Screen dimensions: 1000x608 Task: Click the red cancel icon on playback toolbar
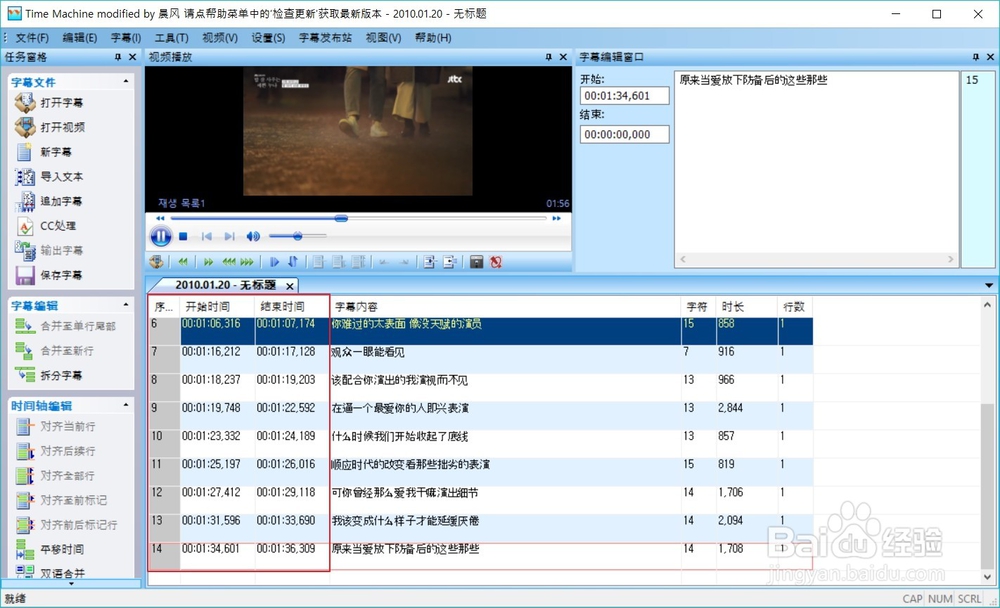(x=496, y=261)
